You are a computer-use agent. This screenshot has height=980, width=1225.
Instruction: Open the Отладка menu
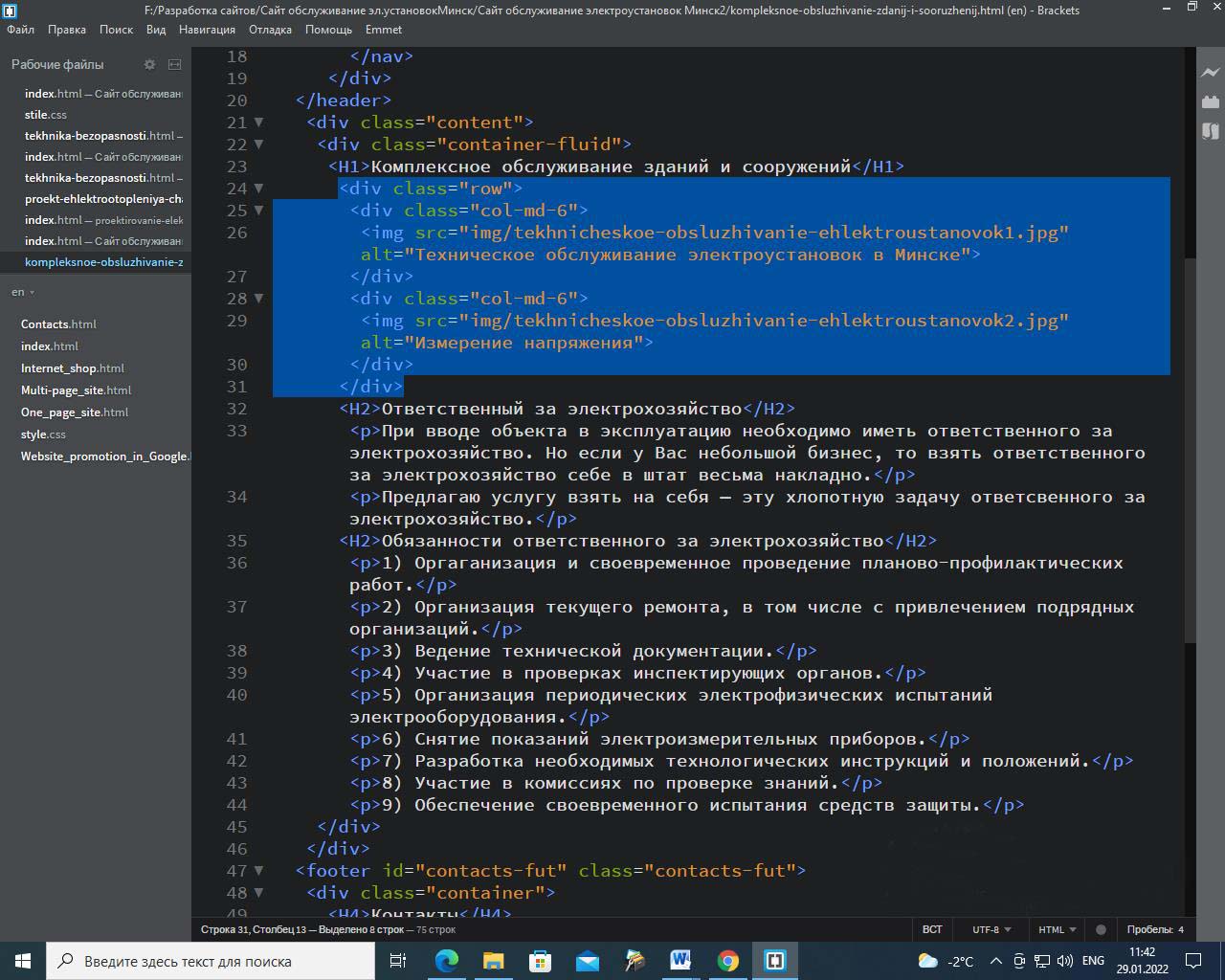click(x=270, y=30)
